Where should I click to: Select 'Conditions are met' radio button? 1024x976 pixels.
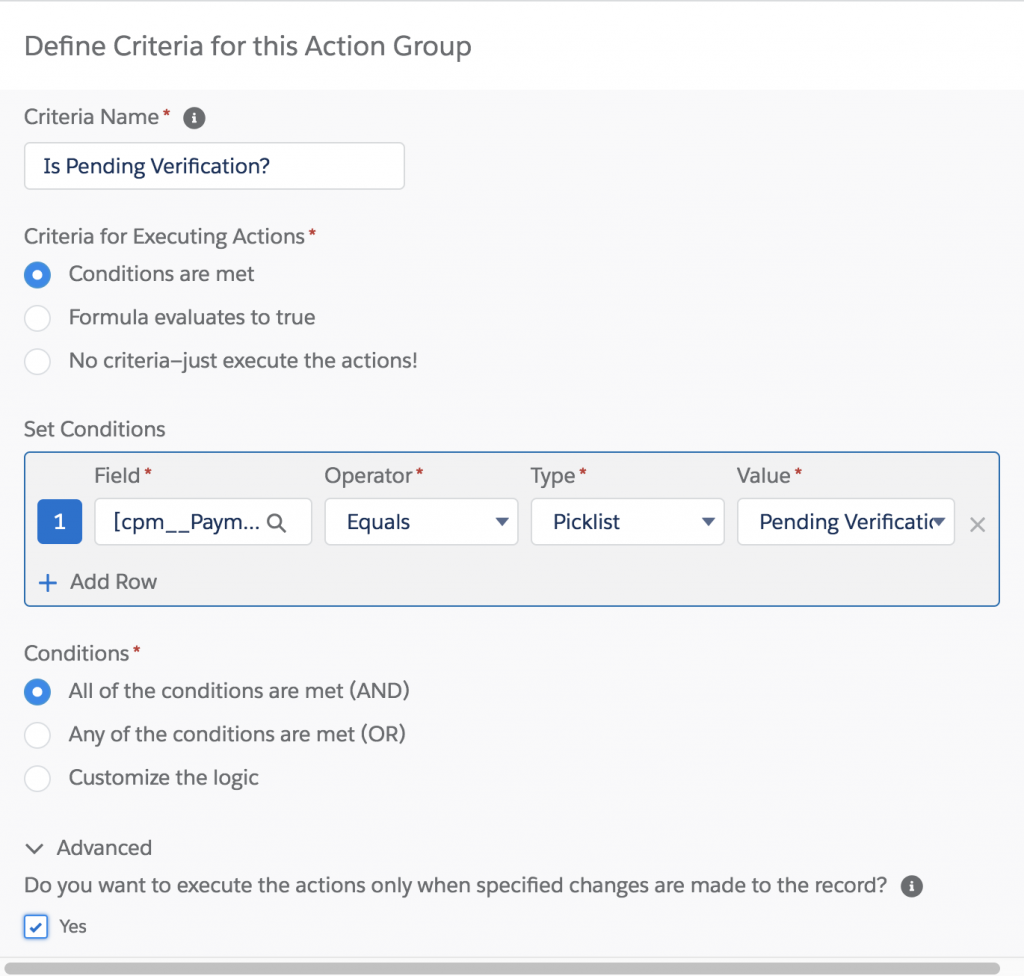(x=37, y=275)
